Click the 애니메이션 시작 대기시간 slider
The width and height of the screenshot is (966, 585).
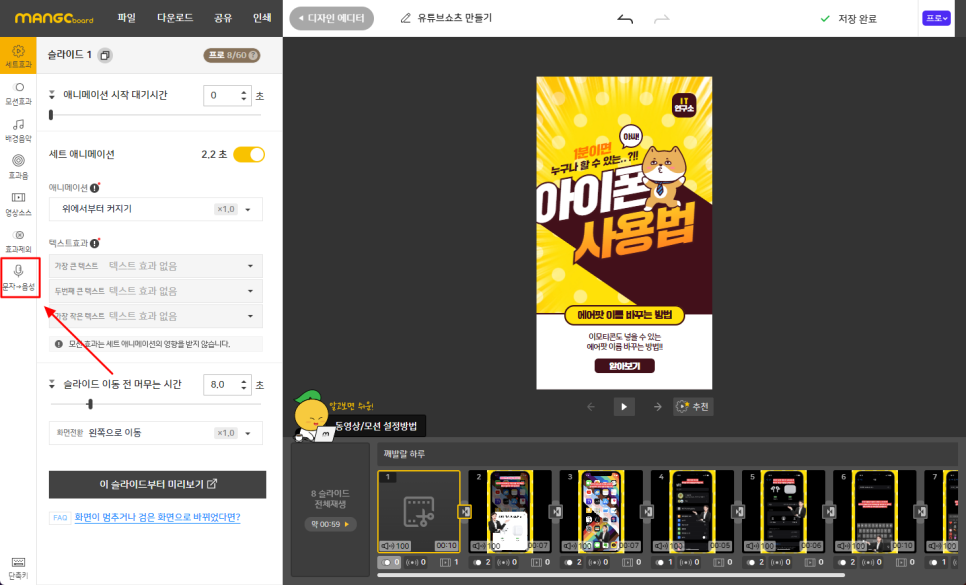point(156,115)
